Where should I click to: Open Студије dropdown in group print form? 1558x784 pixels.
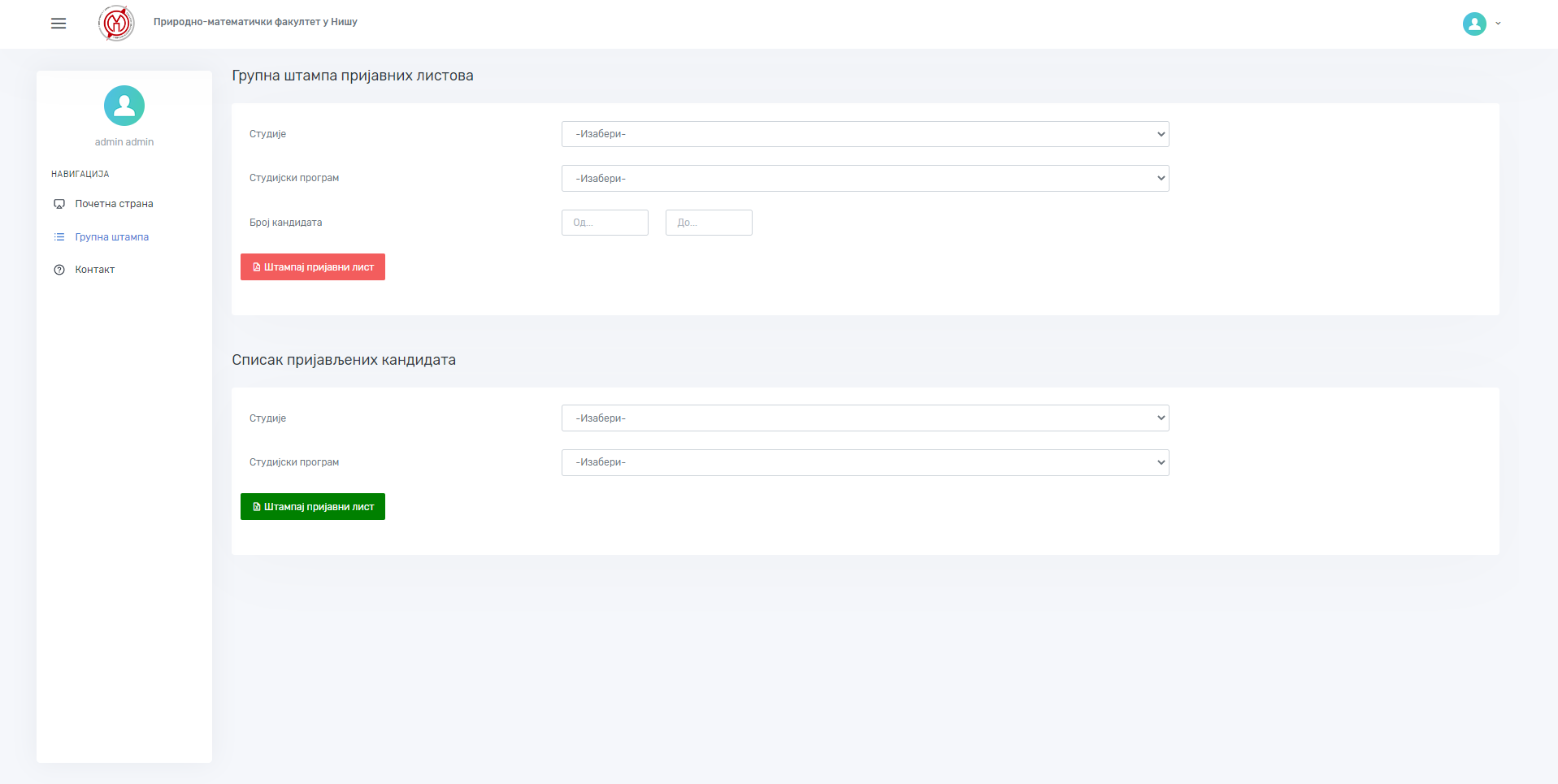click(x=865, y=134)
